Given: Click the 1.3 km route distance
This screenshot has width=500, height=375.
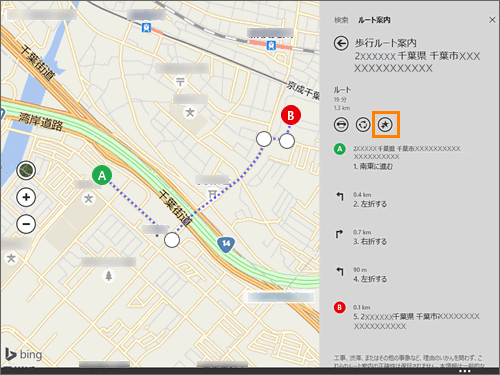Looking at the screenshot, I should (342, 108).
